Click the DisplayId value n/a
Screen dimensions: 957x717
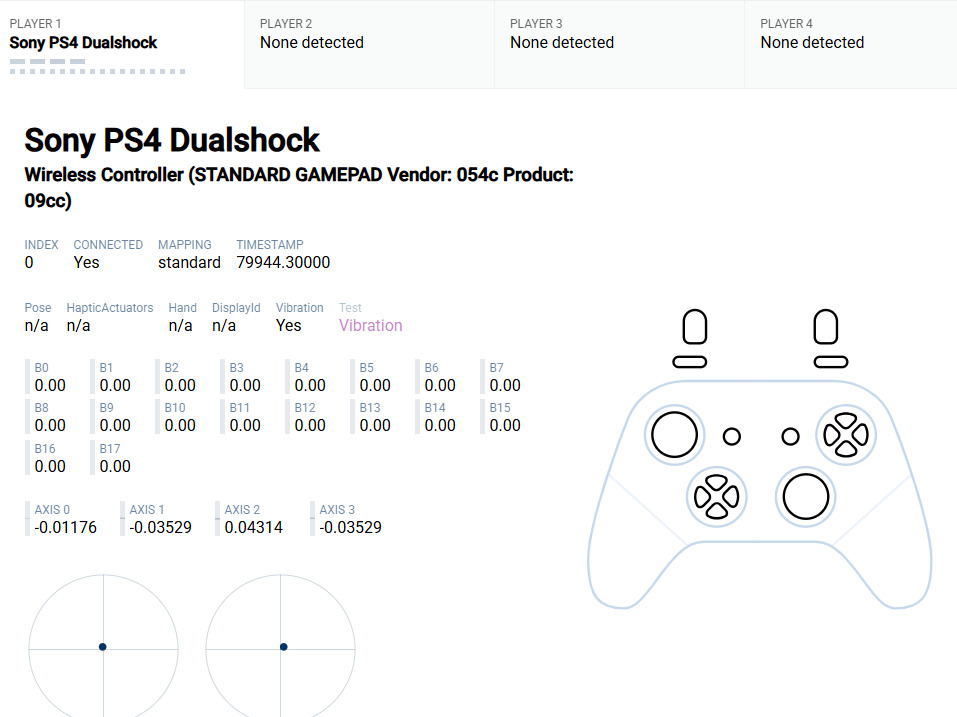(223, 325)
